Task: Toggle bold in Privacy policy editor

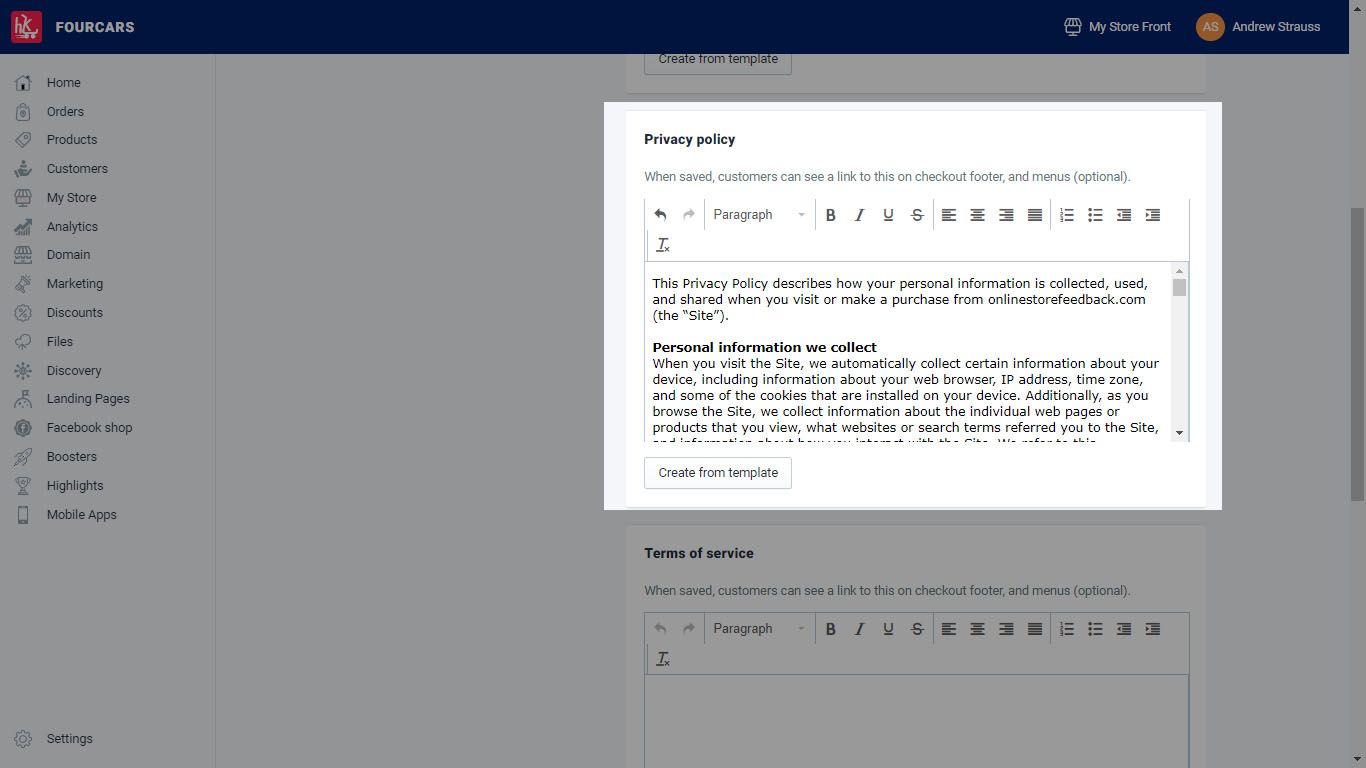Action: coord(830,215)
